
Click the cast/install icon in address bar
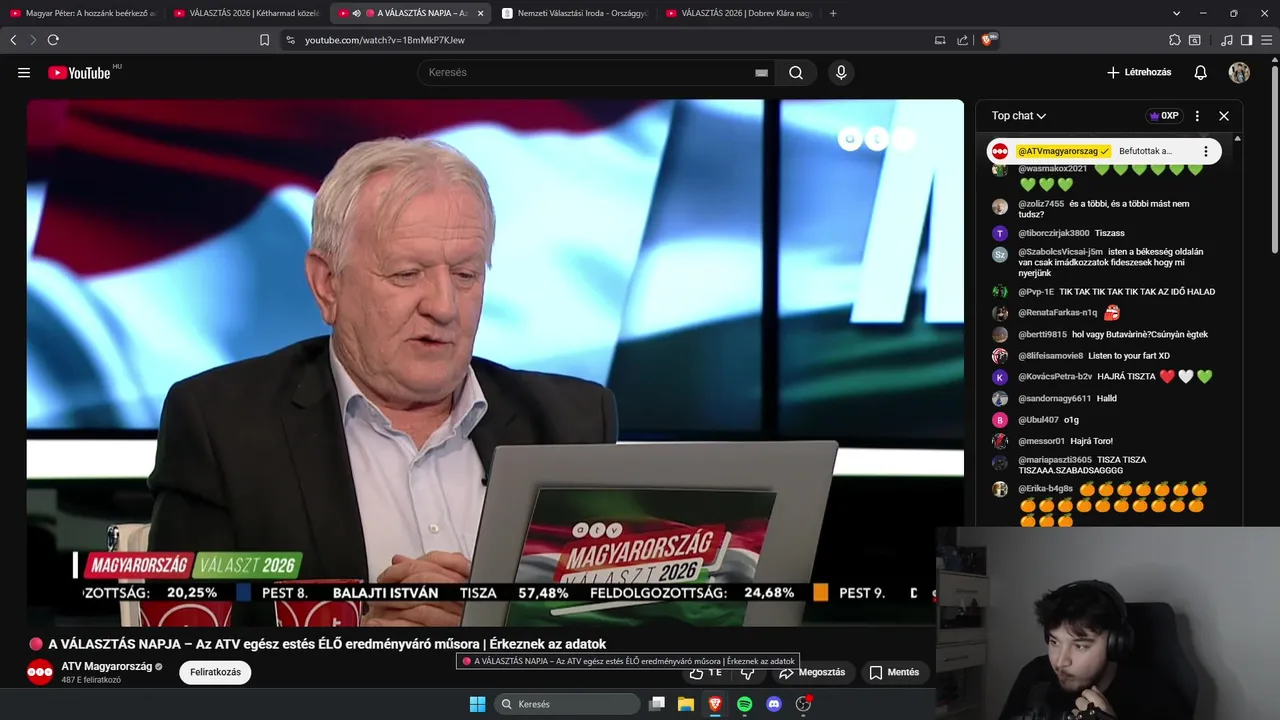click(x=940, y=40)
